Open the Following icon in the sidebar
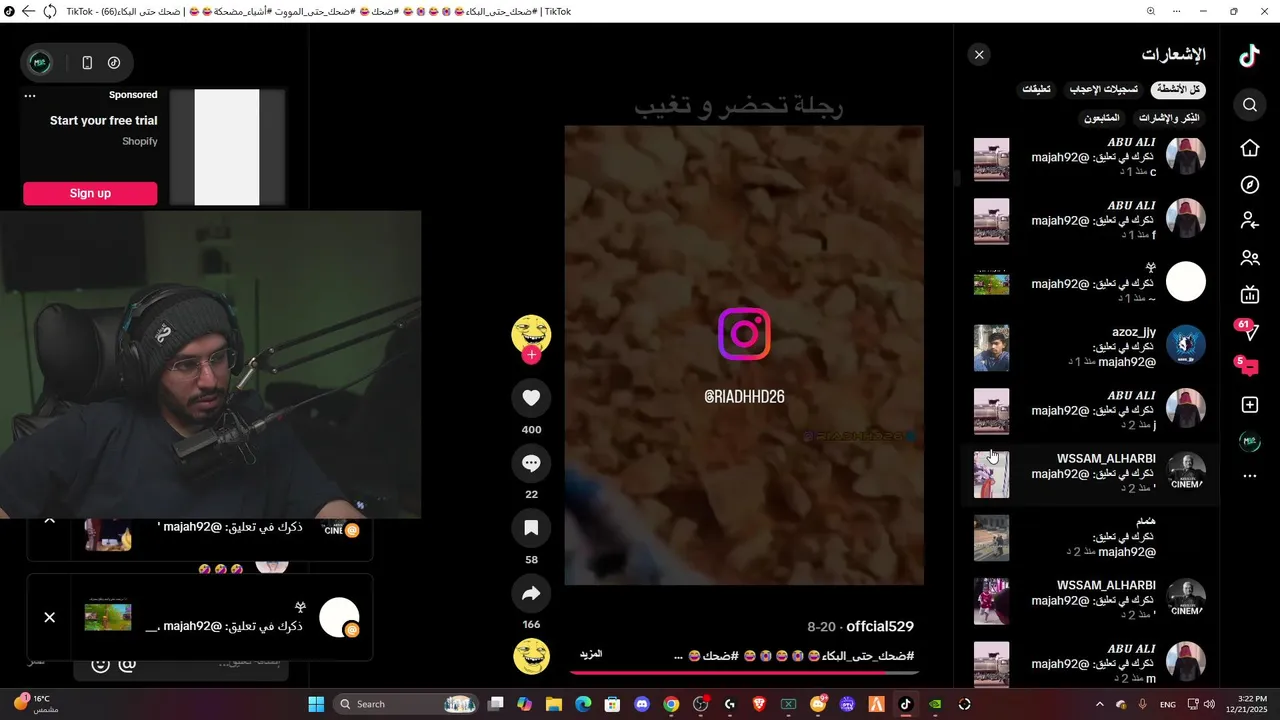 pos(1250,221)
